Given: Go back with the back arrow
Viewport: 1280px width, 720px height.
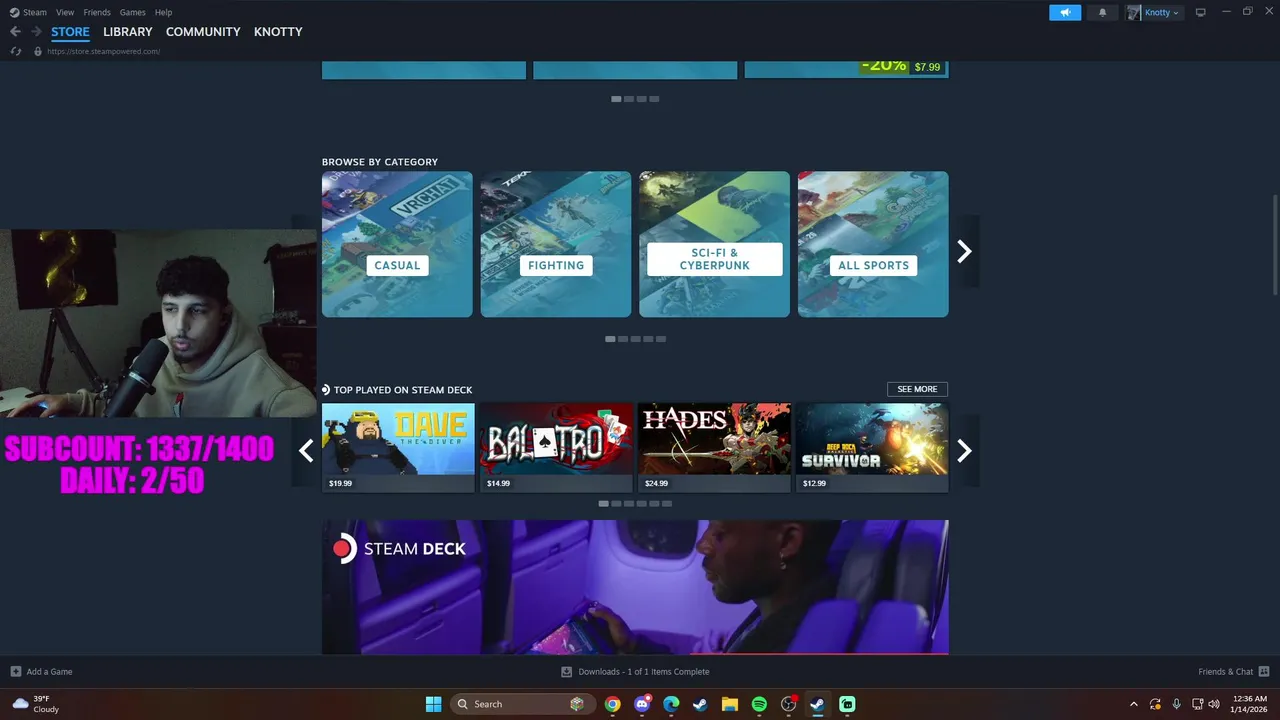Looking at the screenshot, I should (15, 32).
